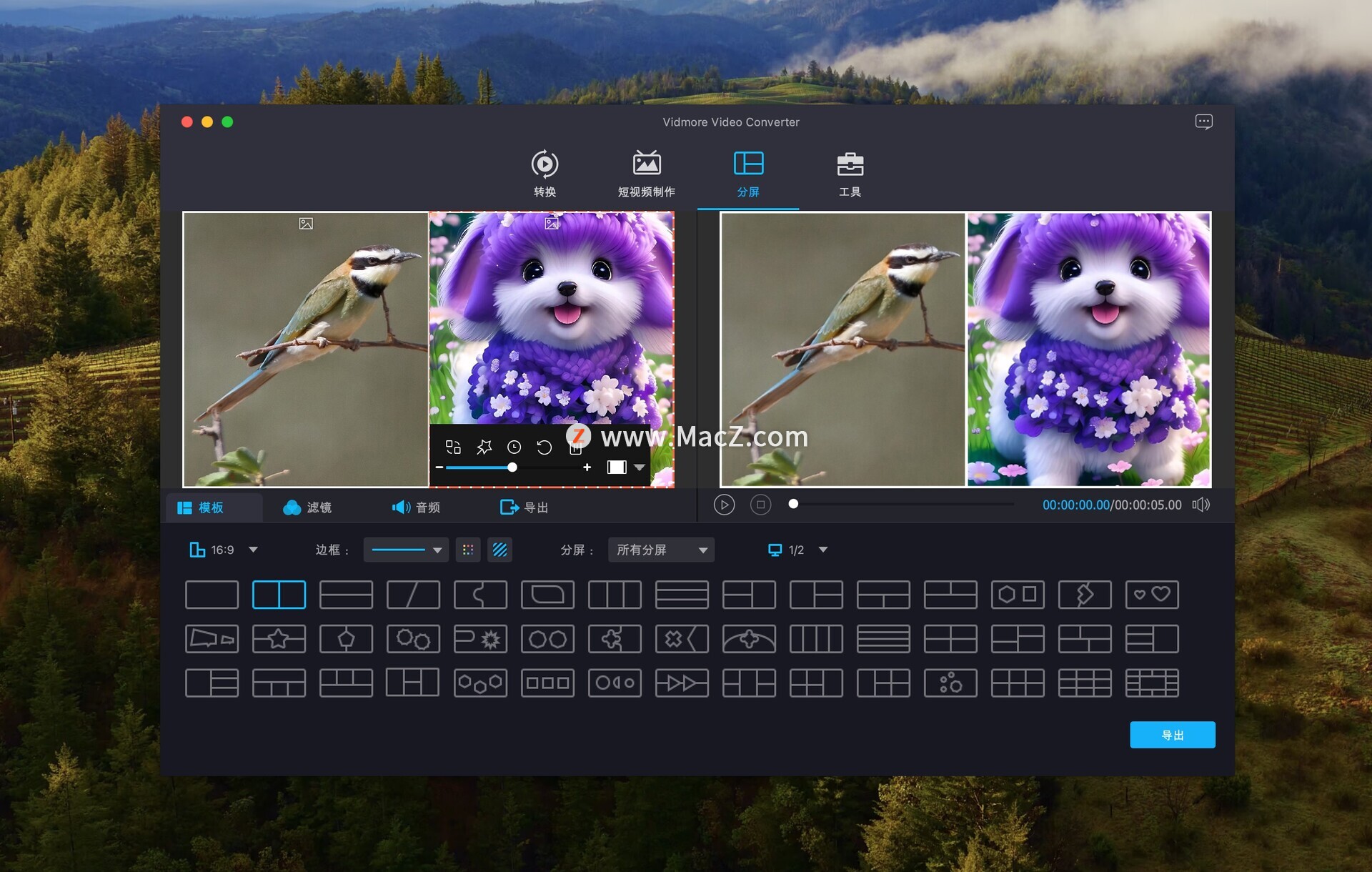1372x872 pixels.
Task: Select the bird clip in the editing pane
Action: coord(306,350)
